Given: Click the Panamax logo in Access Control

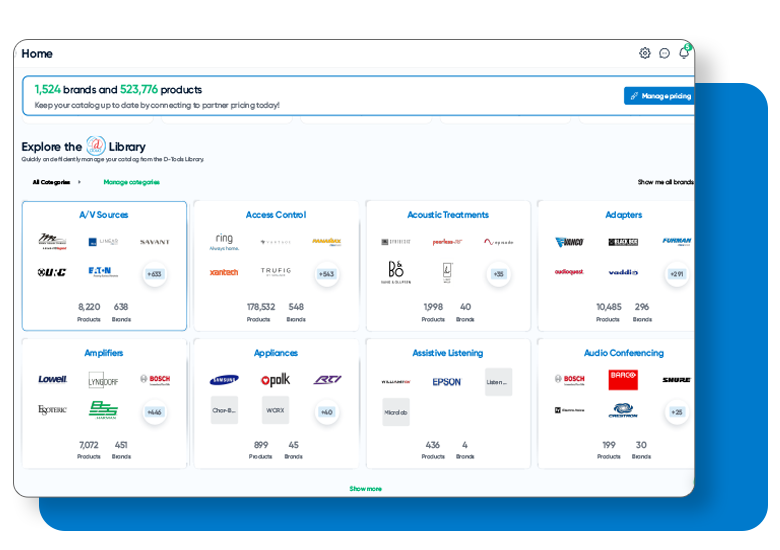Looking at the screenshot, I should coord(326,242).
